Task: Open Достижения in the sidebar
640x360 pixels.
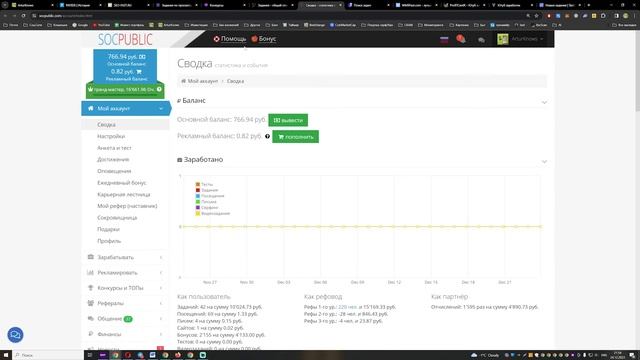Action: click(113, 160)
